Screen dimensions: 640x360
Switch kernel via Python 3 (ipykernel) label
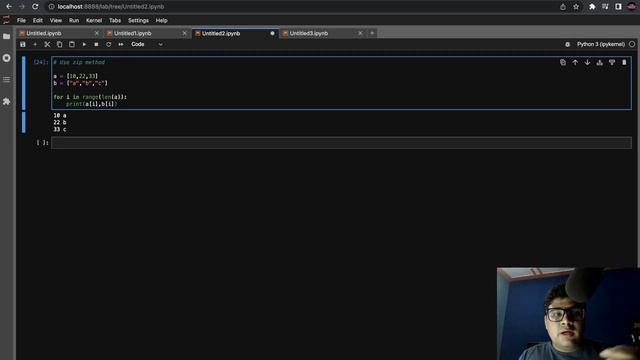(x=601, y=44)
